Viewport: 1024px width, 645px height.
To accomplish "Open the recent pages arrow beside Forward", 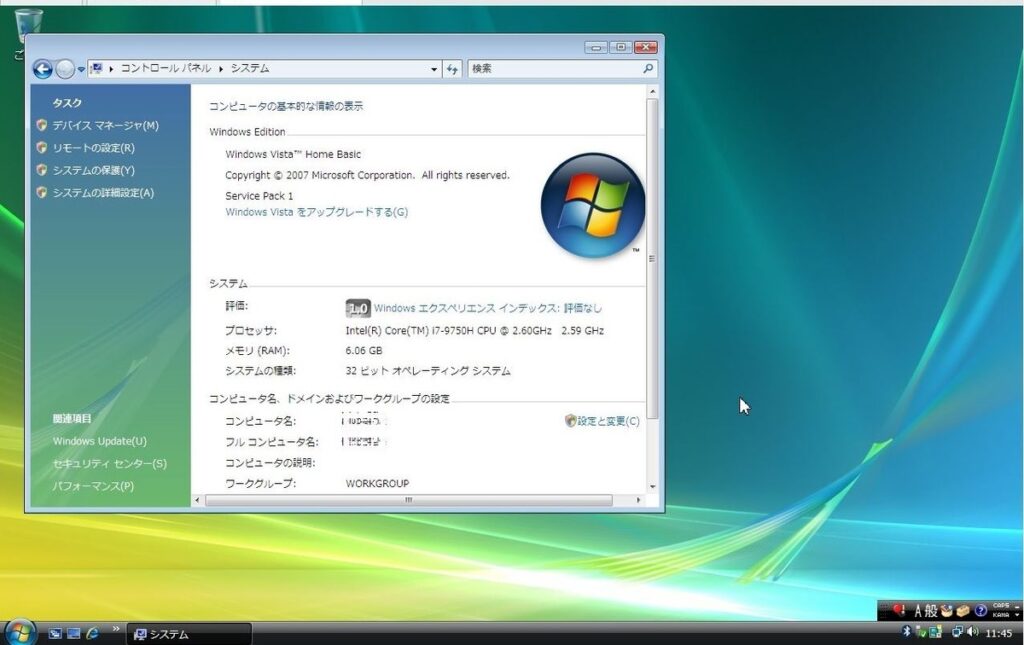I will 81,69.
